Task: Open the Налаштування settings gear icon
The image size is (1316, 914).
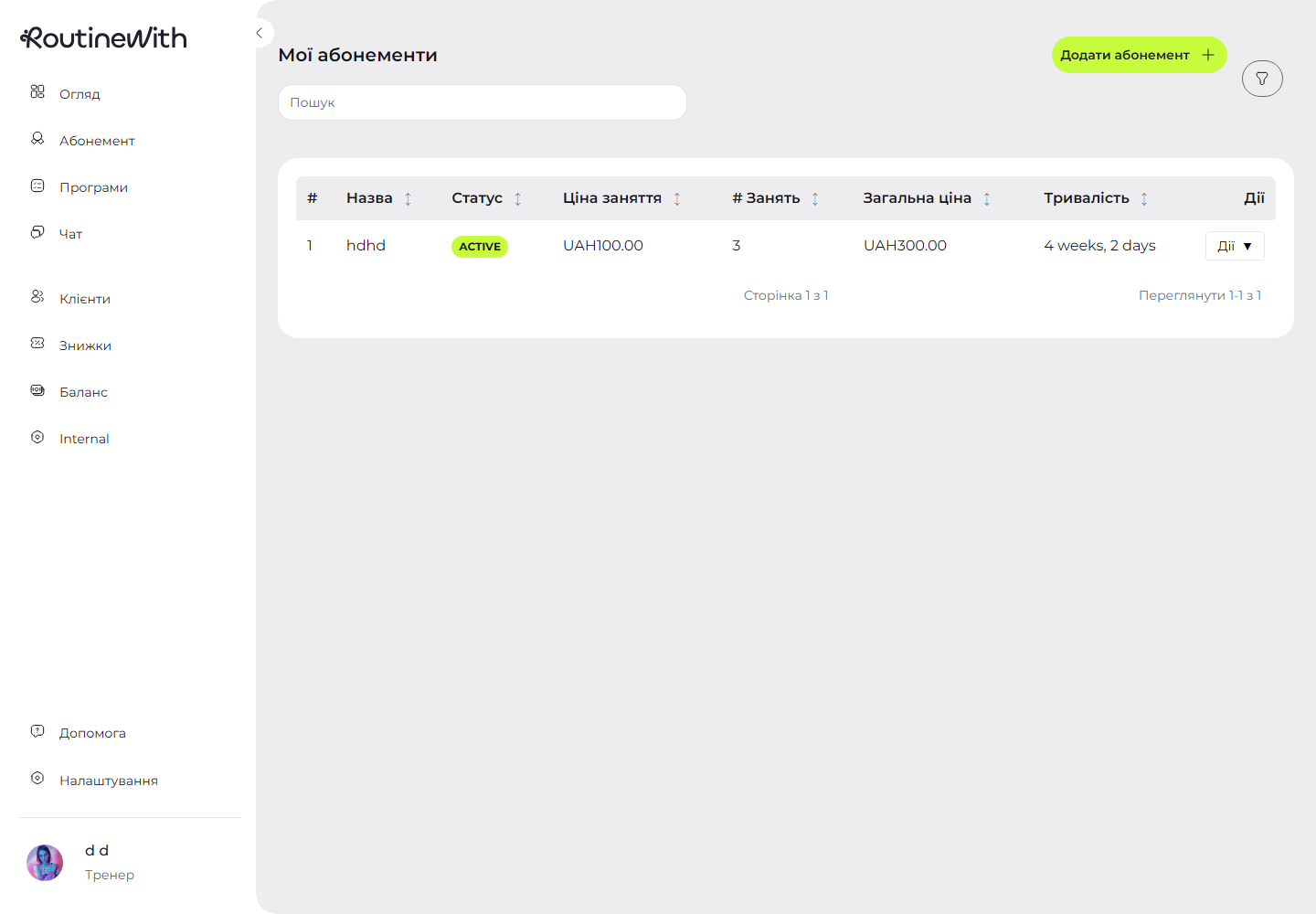Action: [x=37, y=778]
